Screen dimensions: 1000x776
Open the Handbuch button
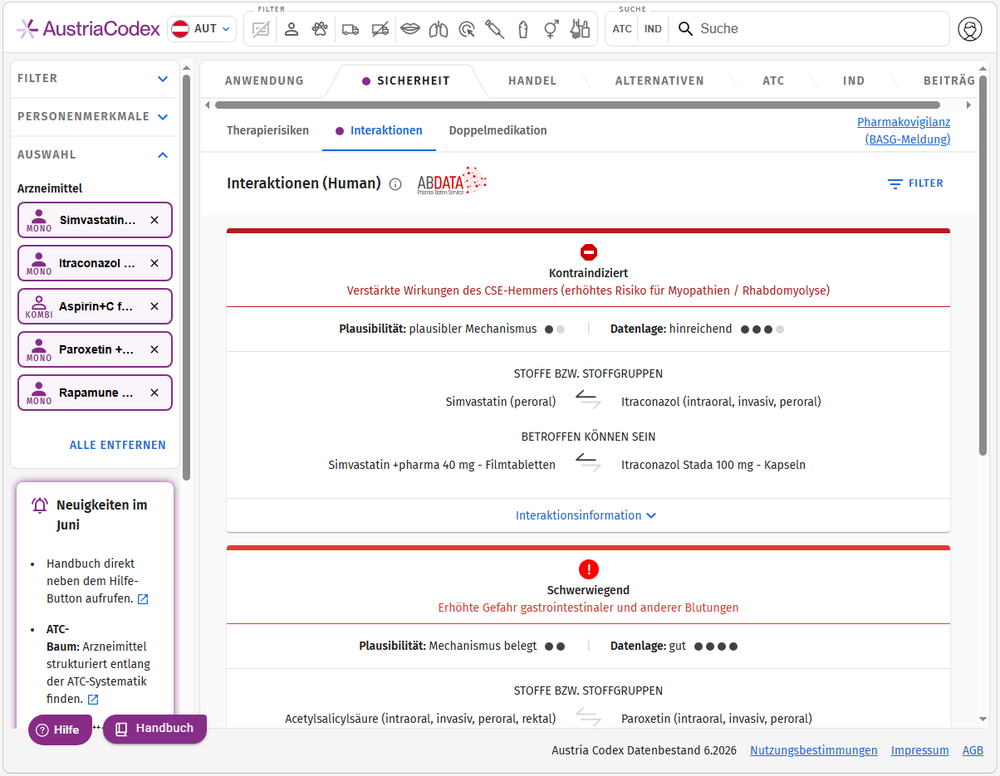click(x=154, y=728)
